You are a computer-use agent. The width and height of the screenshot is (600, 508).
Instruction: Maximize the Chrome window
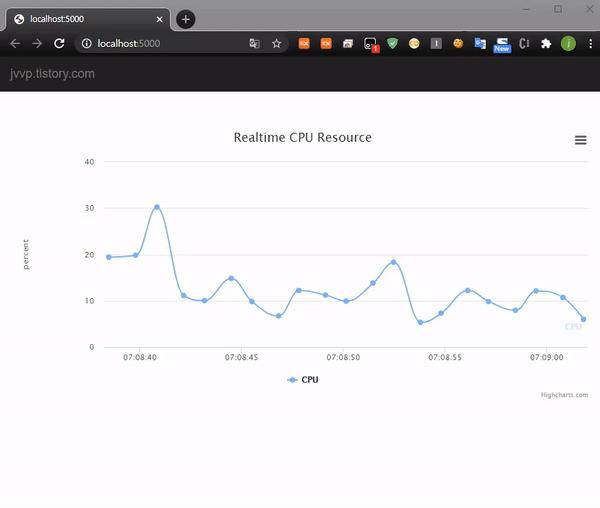558,9
